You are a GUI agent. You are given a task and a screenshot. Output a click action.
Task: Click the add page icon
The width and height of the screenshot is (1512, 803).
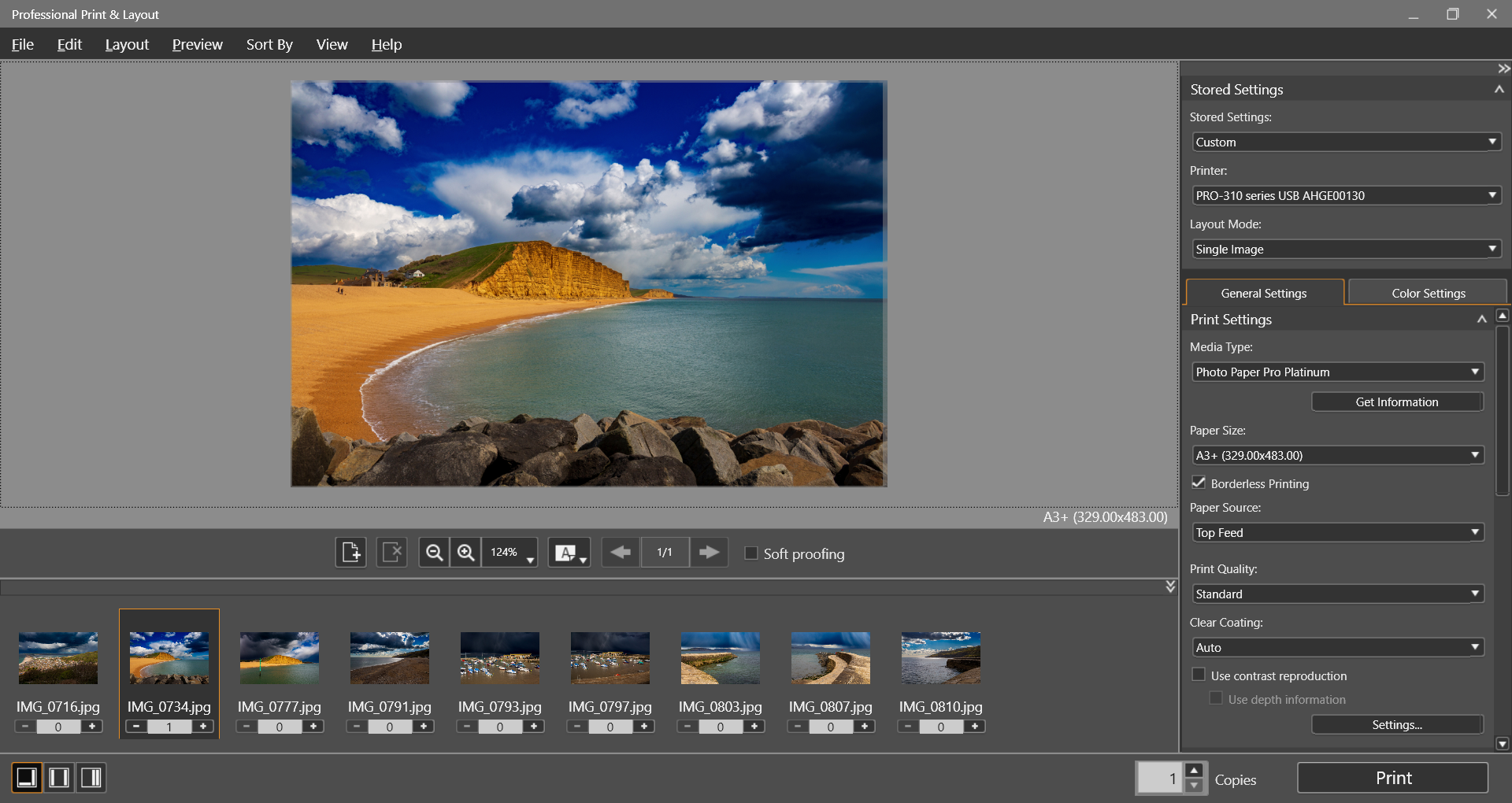(350, 553)
